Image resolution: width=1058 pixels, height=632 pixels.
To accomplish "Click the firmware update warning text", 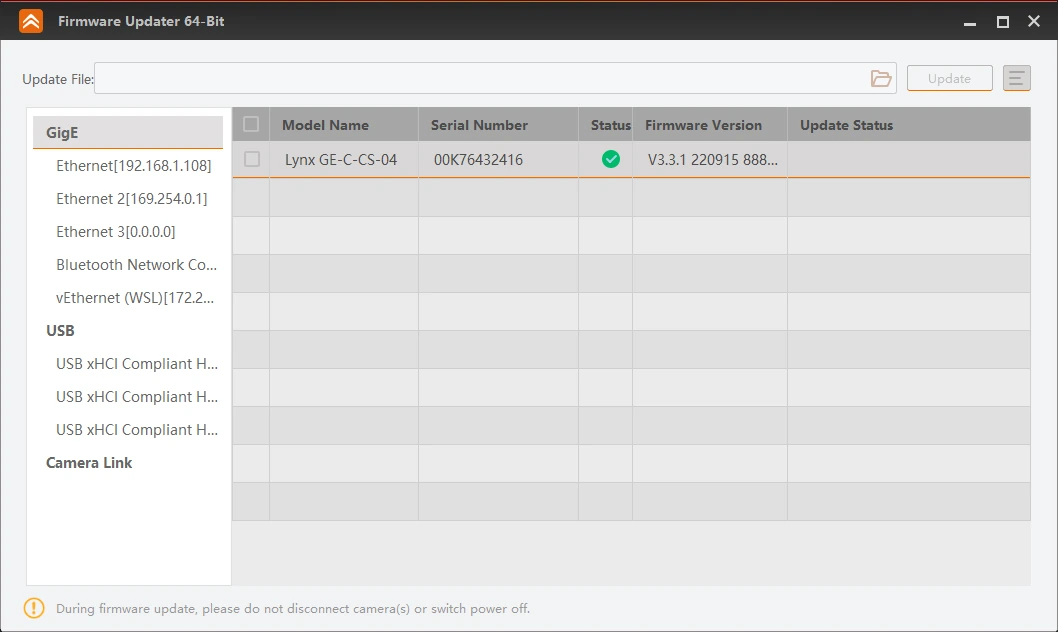I will point(293,608).
